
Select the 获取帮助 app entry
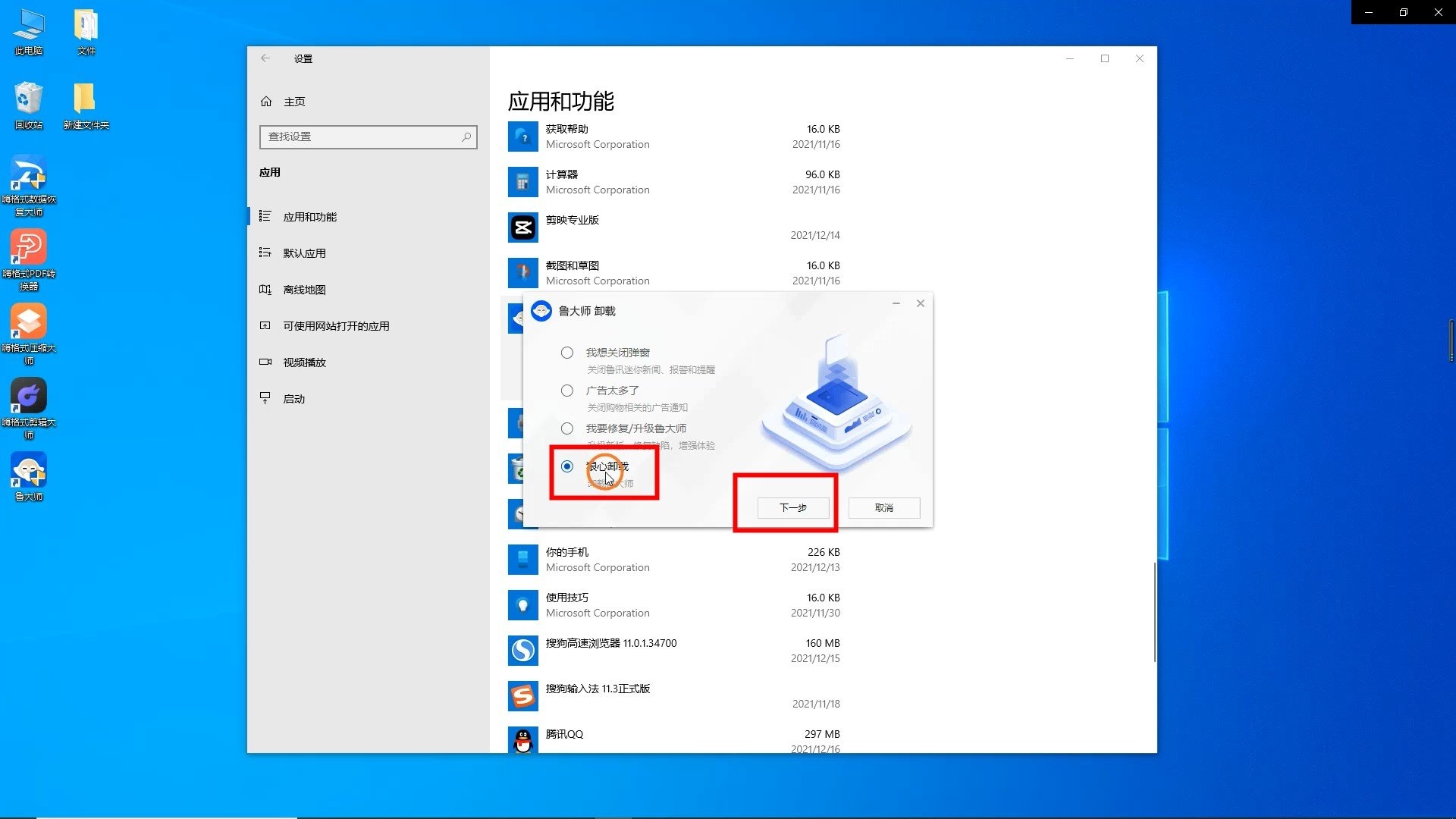(x=674, y=136)
